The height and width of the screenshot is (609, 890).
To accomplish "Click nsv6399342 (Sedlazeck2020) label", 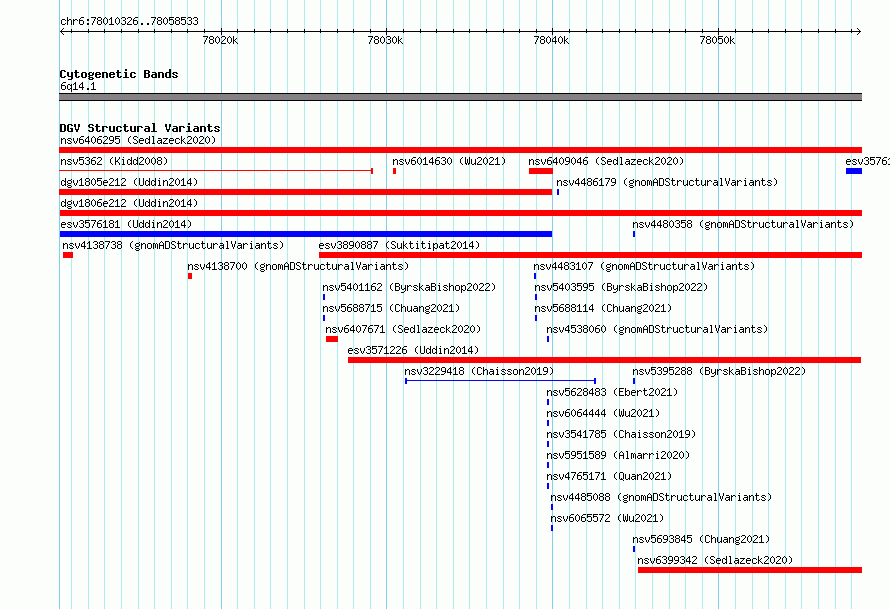I will point(715,560).
